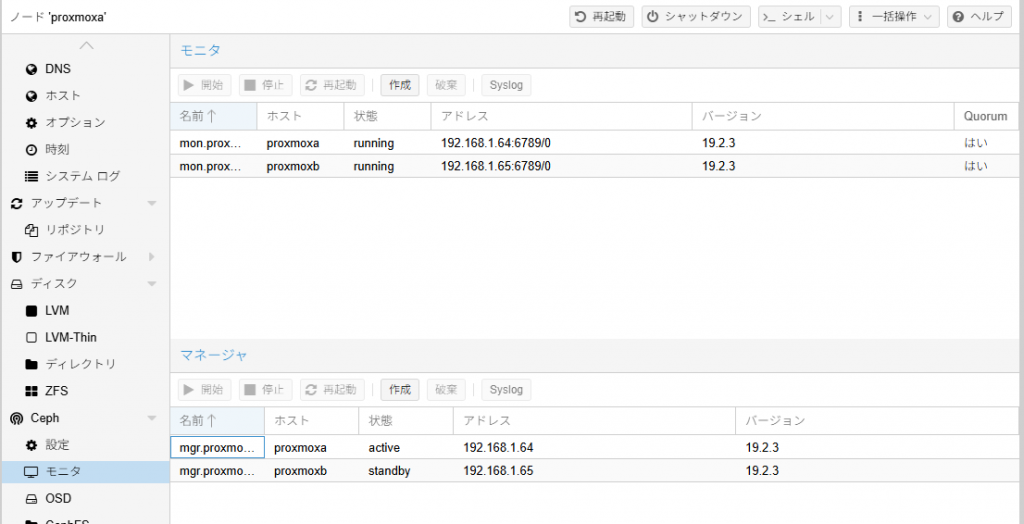Click the システム ログ list icon
The height and width of the screenshot is (524, 1024).
[x=31, y=176]
